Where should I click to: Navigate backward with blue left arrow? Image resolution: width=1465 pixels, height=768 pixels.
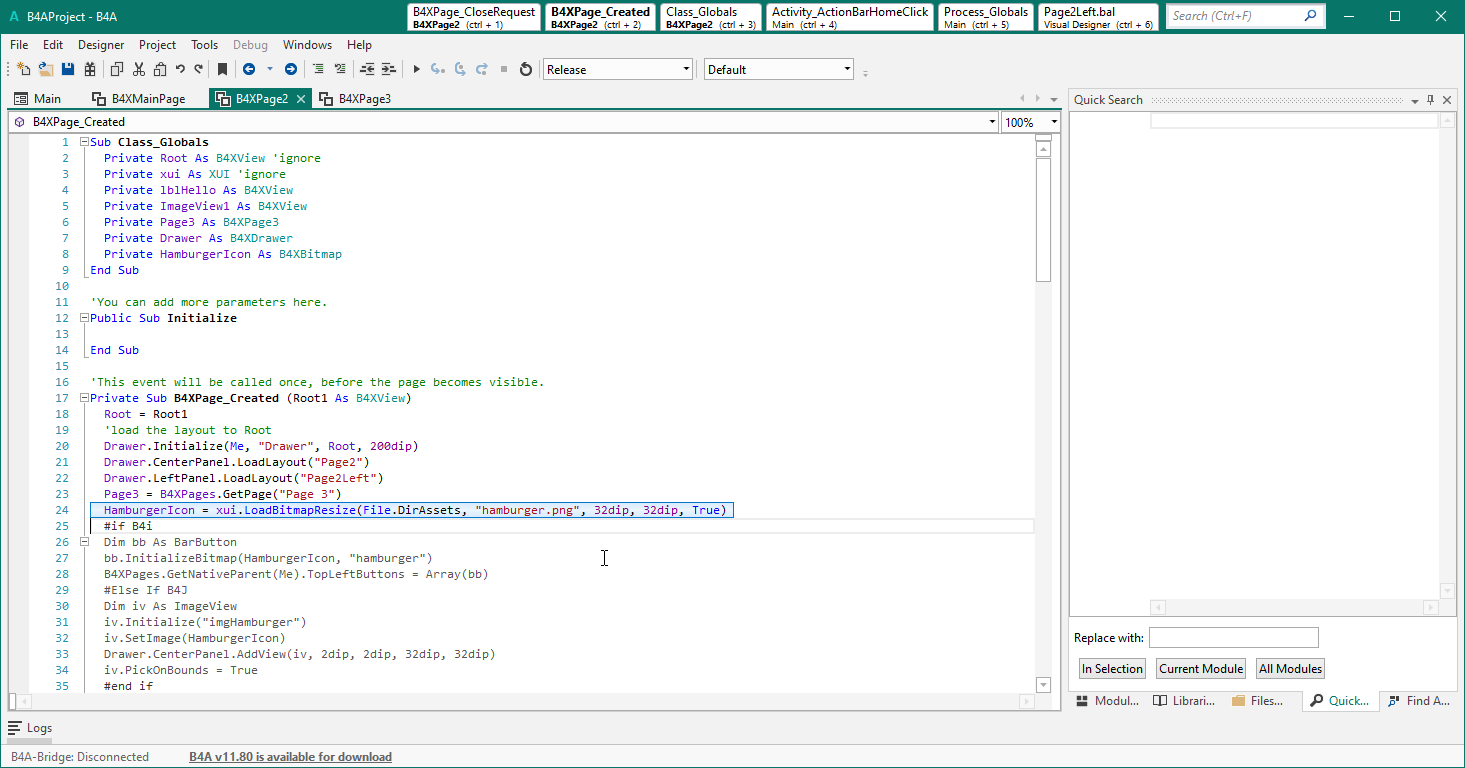pos(249,69)
